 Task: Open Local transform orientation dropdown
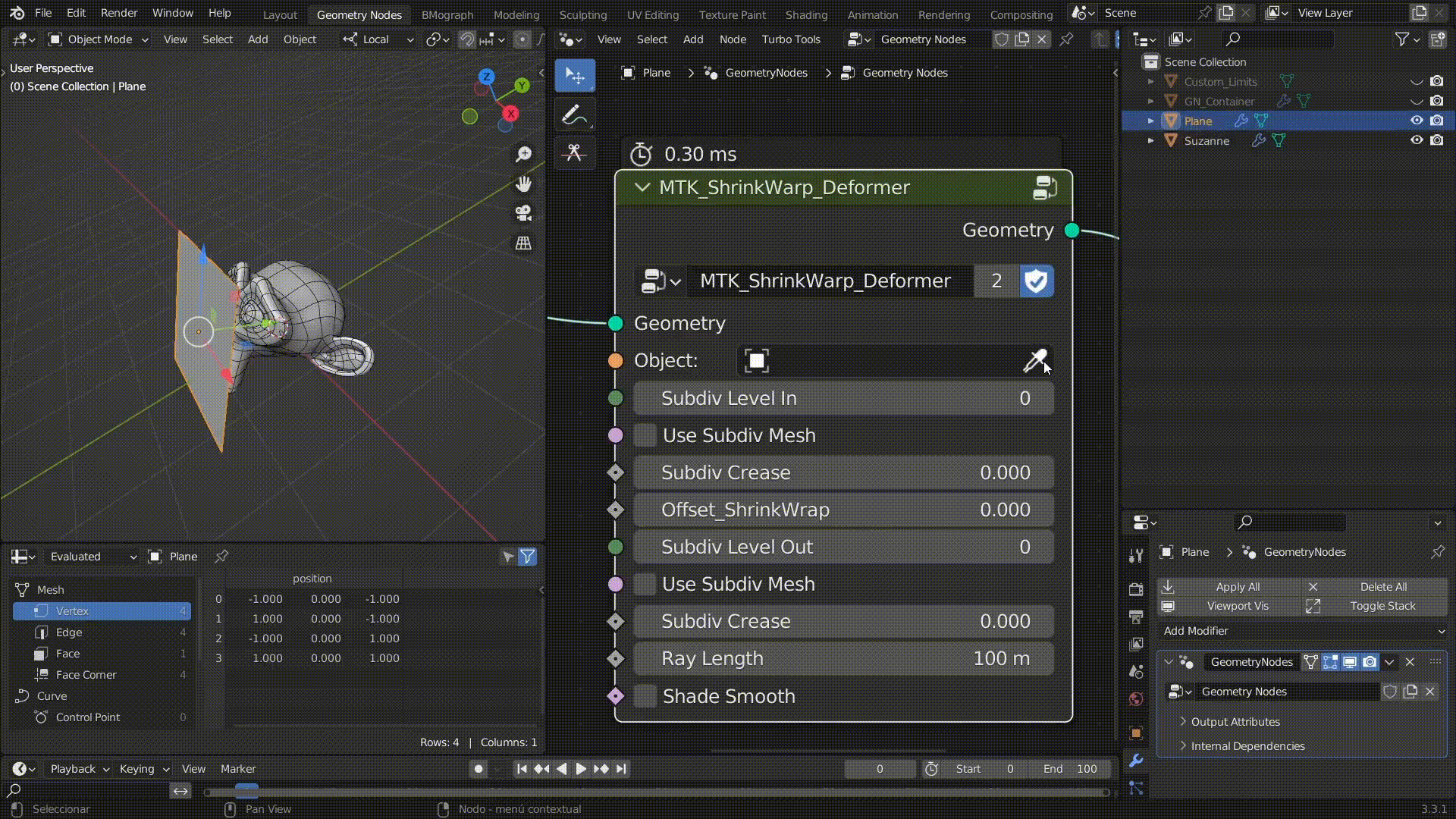[x=378, y=39]
